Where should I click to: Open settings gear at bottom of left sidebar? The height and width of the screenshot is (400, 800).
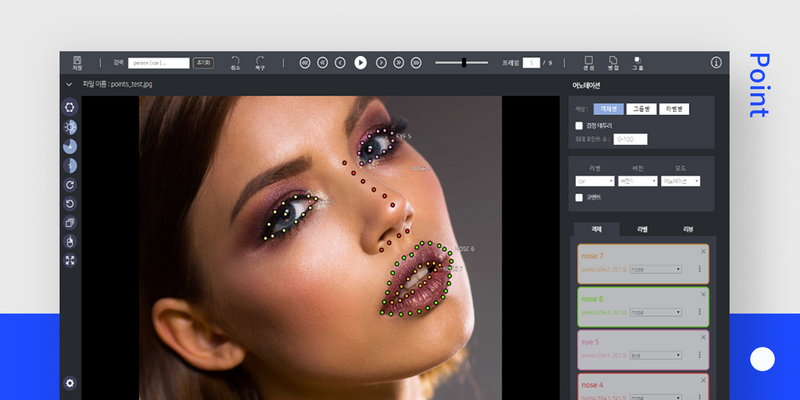pyautogui.click(x=70, y=383)
